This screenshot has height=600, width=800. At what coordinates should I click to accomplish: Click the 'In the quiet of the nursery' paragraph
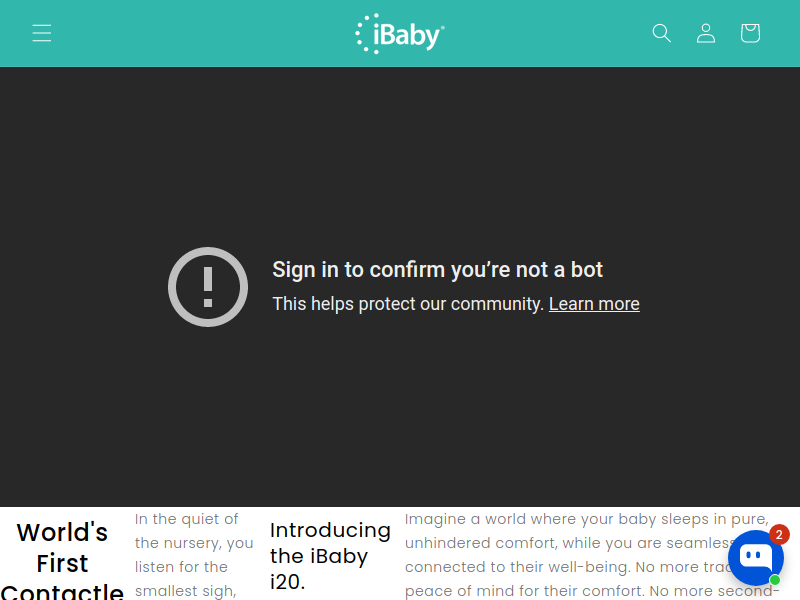click(x=194, y=555)
